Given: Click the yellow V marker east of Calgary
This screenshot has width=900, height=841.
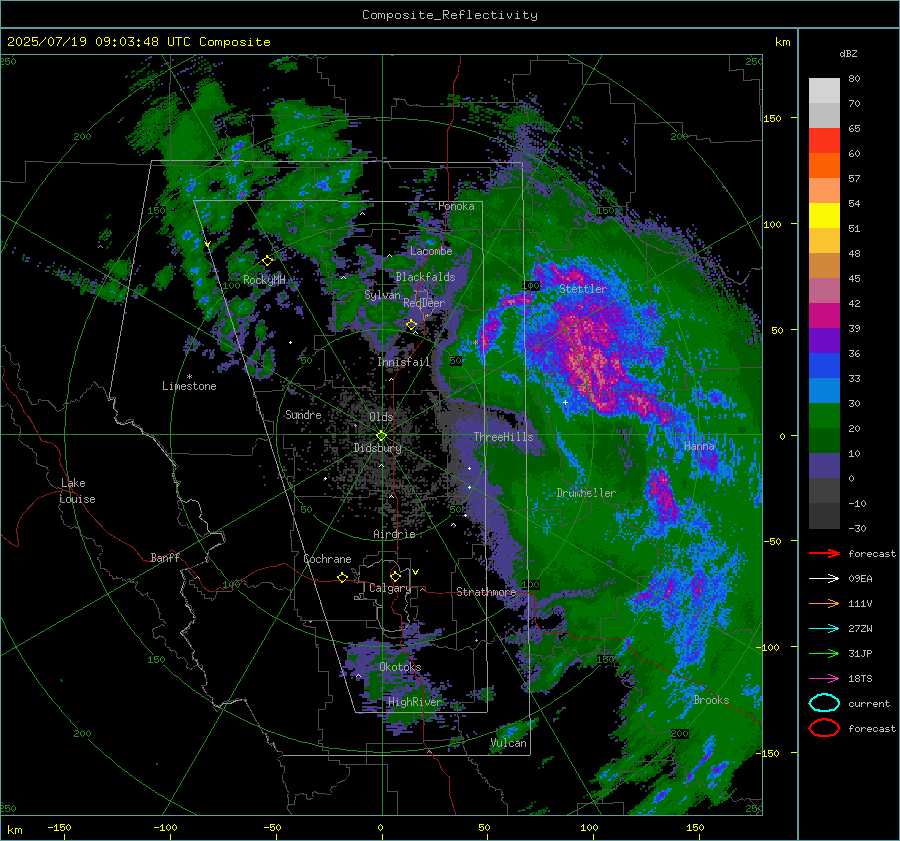Looking at the screenshot, I should [x=416, y=572].
